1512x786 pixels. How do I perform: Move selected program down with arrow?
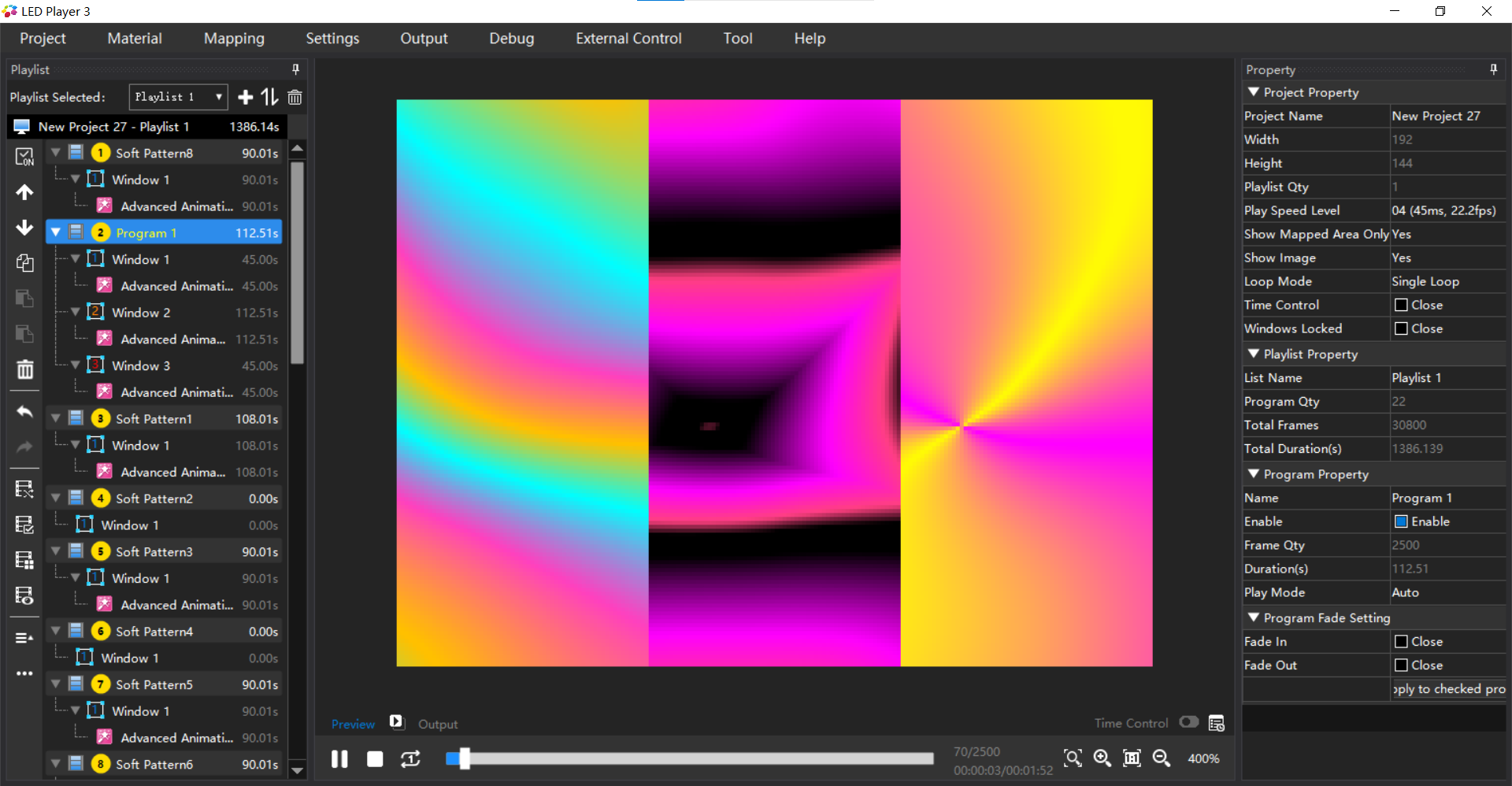pos(24,228)
